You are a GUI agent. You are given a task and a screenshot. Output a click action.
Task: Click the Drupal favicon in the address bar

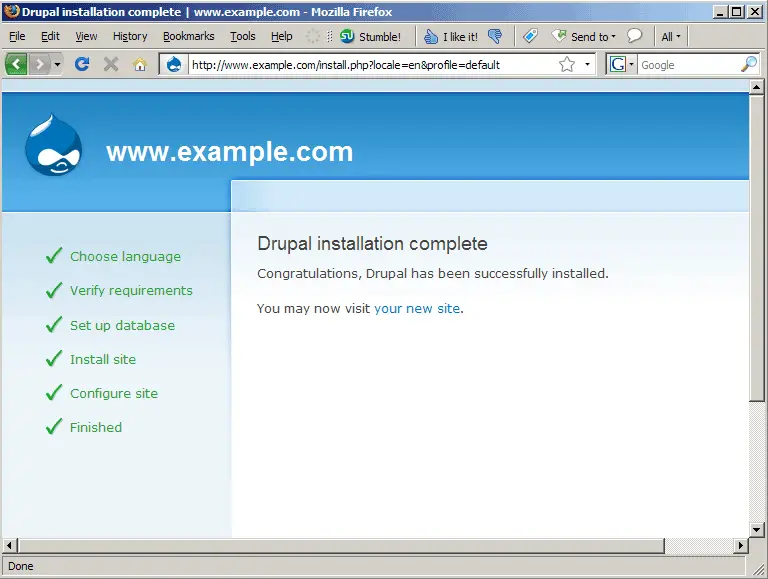pos(174,64)
